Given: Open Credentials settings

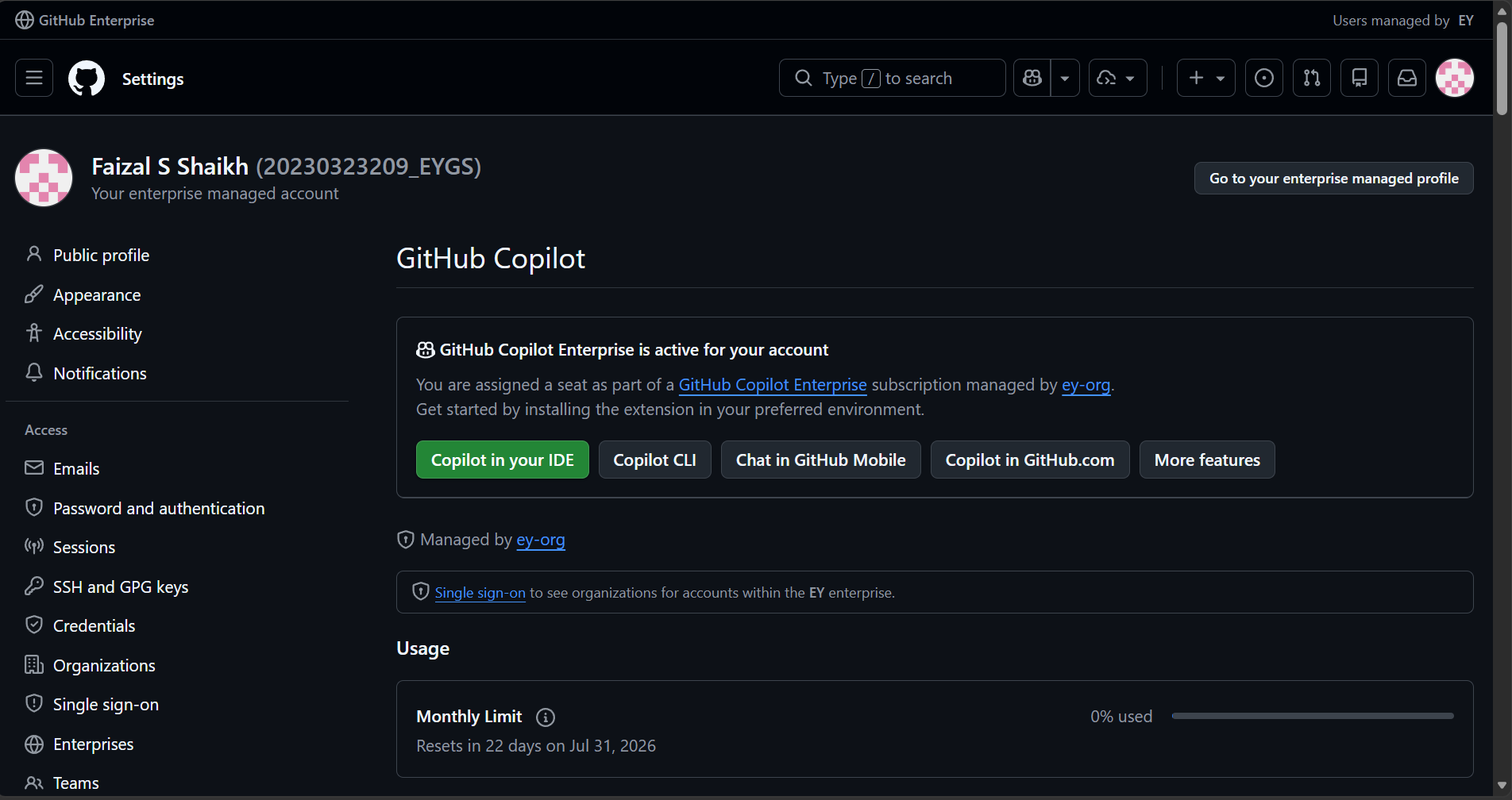Looking at the screenshot, I should coord(94,625).
